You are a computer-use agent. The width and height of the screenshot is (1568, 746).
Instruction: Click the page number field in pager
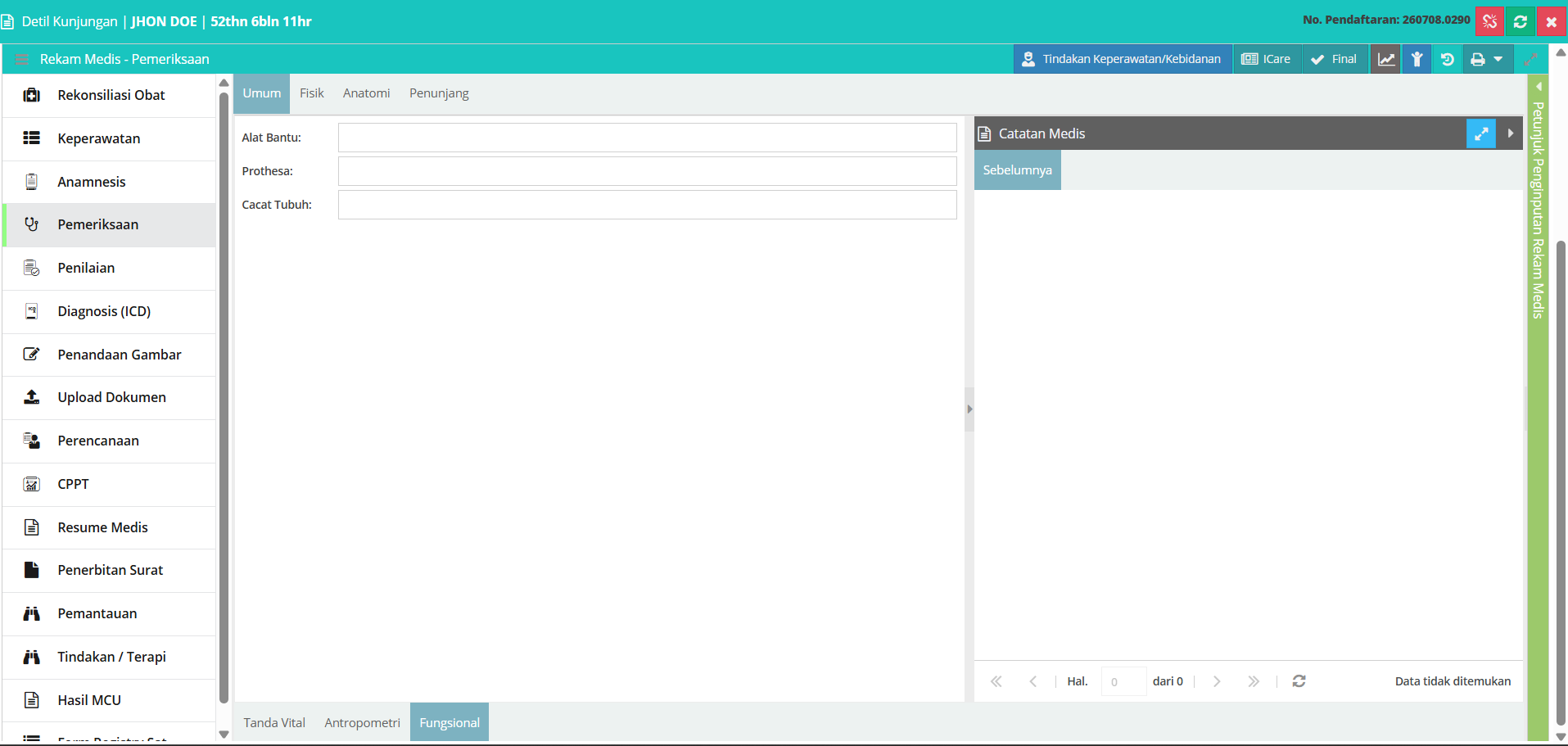tap(1123, 681)
